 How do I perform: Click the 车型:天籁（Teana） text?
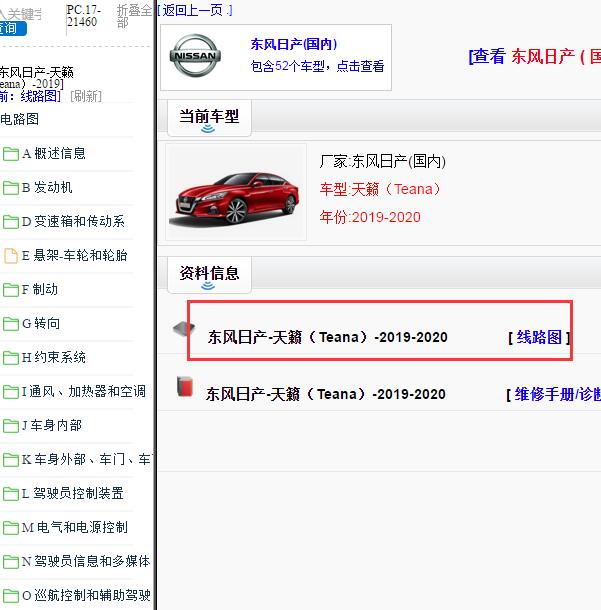380,189
